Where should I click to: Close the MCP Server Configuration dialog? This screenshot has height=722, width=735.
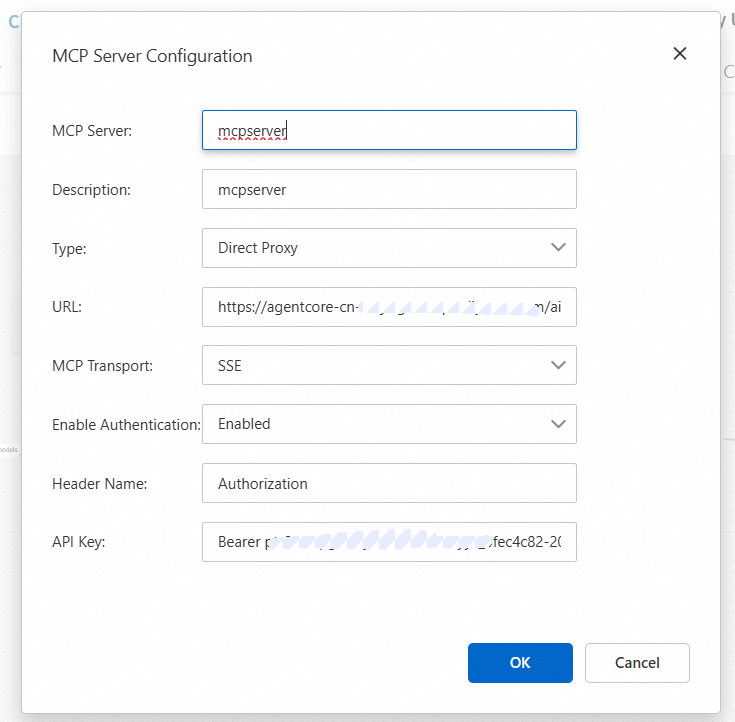[x=680, y=53]
